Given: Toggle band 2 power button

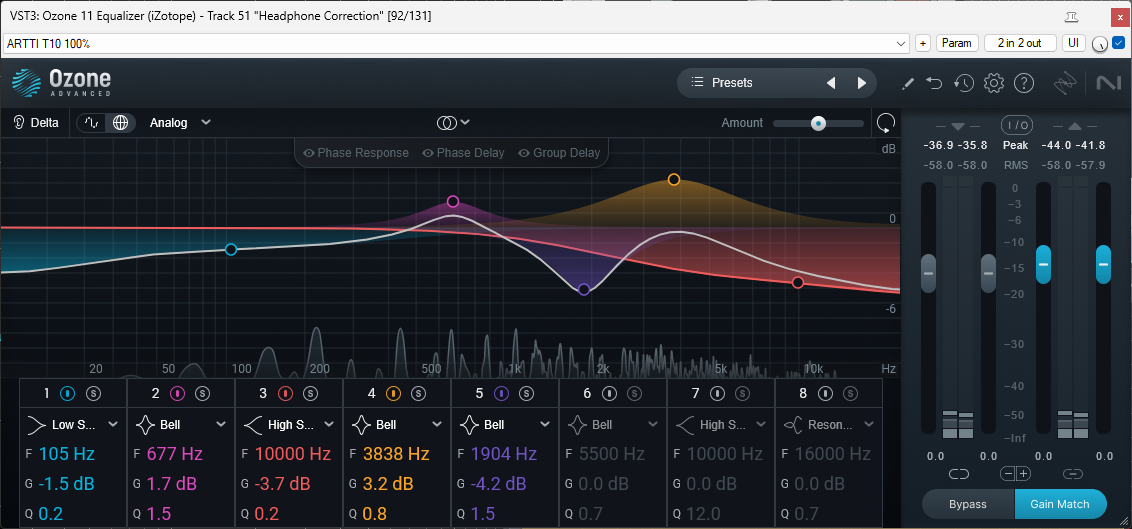Looking at the screenshot, I should coord(177,393).
